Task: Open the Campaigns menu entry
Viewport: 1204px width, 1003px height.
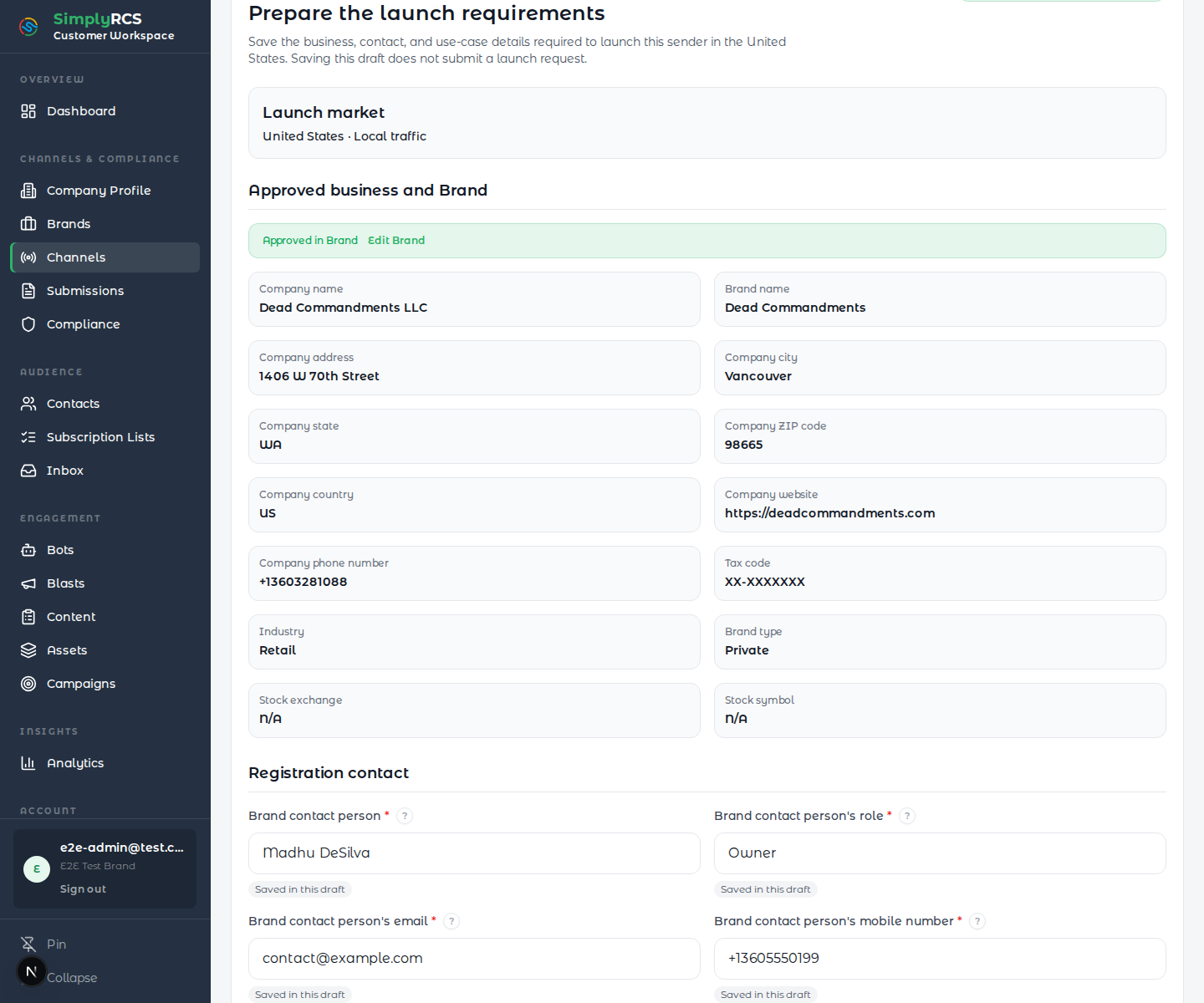Action: click(x=105, y=684)
